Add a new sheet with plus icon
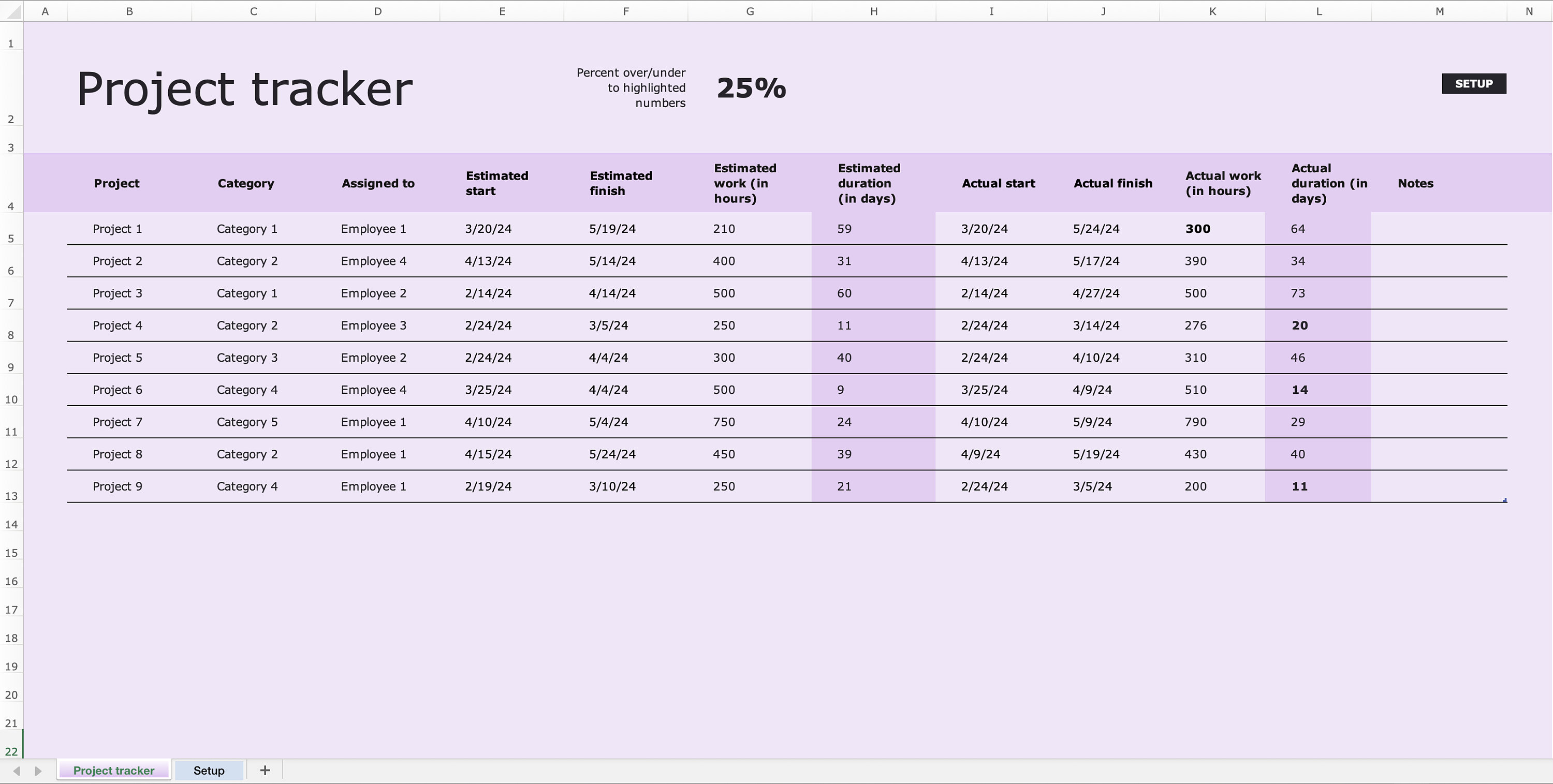 tap(265, 770)
